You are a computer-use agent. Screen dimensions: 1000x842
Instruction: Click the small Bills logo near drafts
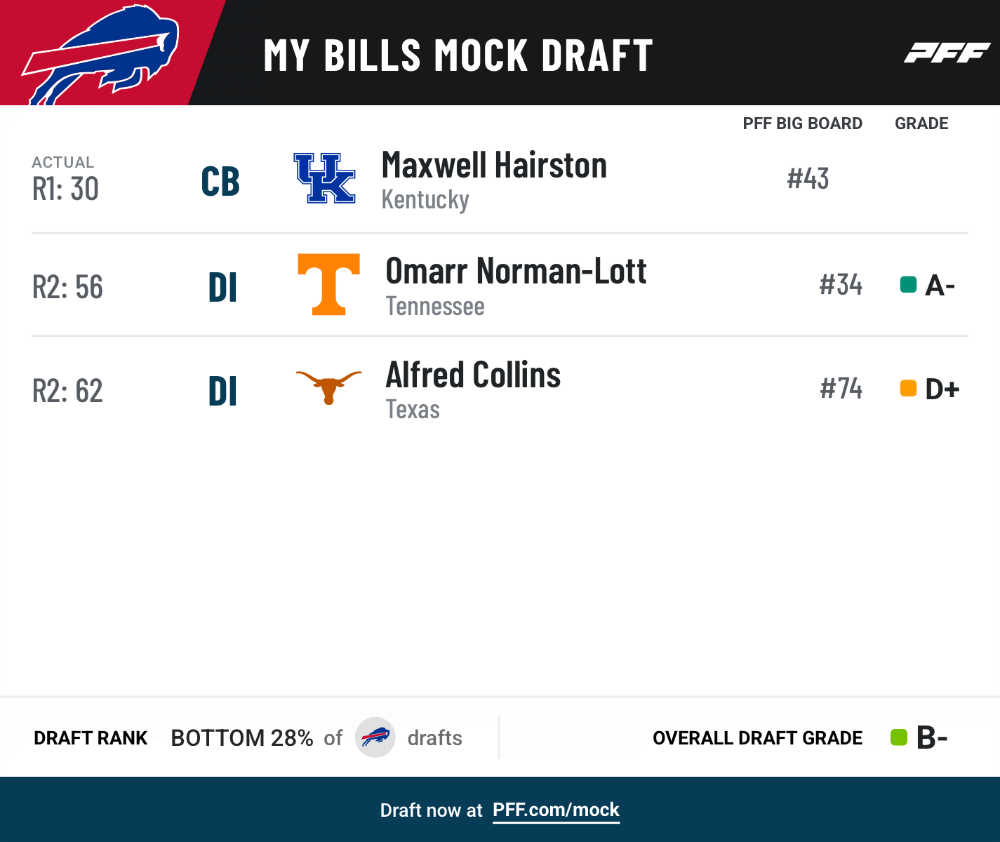tap(375, 737)
